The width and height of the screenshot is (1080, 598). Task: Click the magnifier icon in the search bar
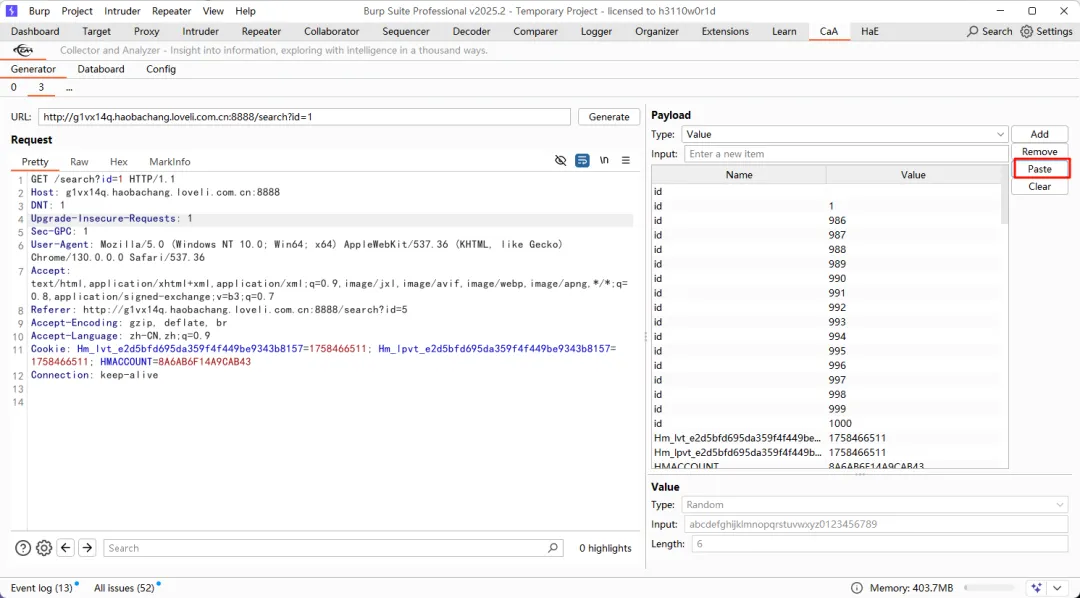(552, 548)
